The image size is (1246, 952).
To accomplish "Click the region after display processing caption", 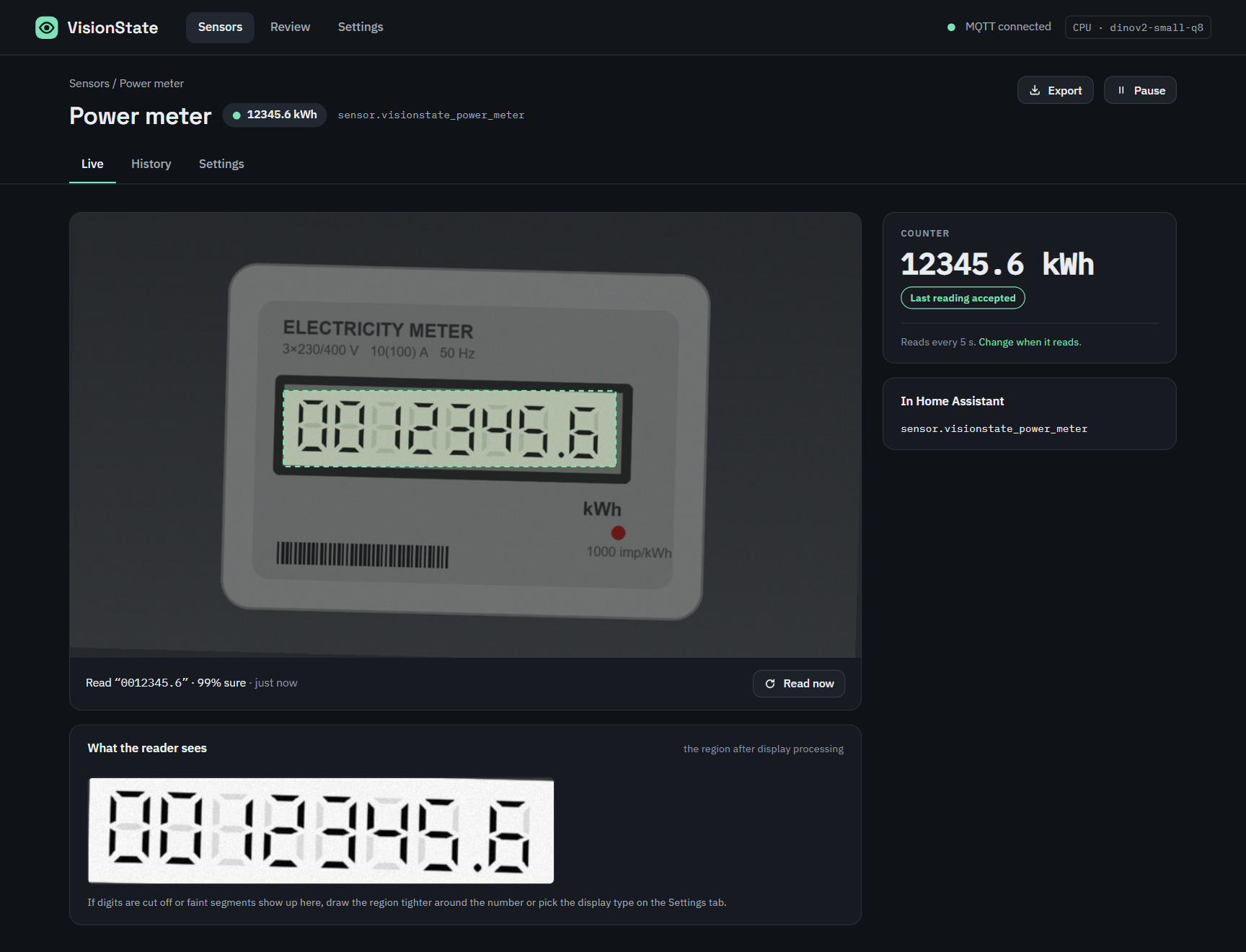I will click(764, 749).
